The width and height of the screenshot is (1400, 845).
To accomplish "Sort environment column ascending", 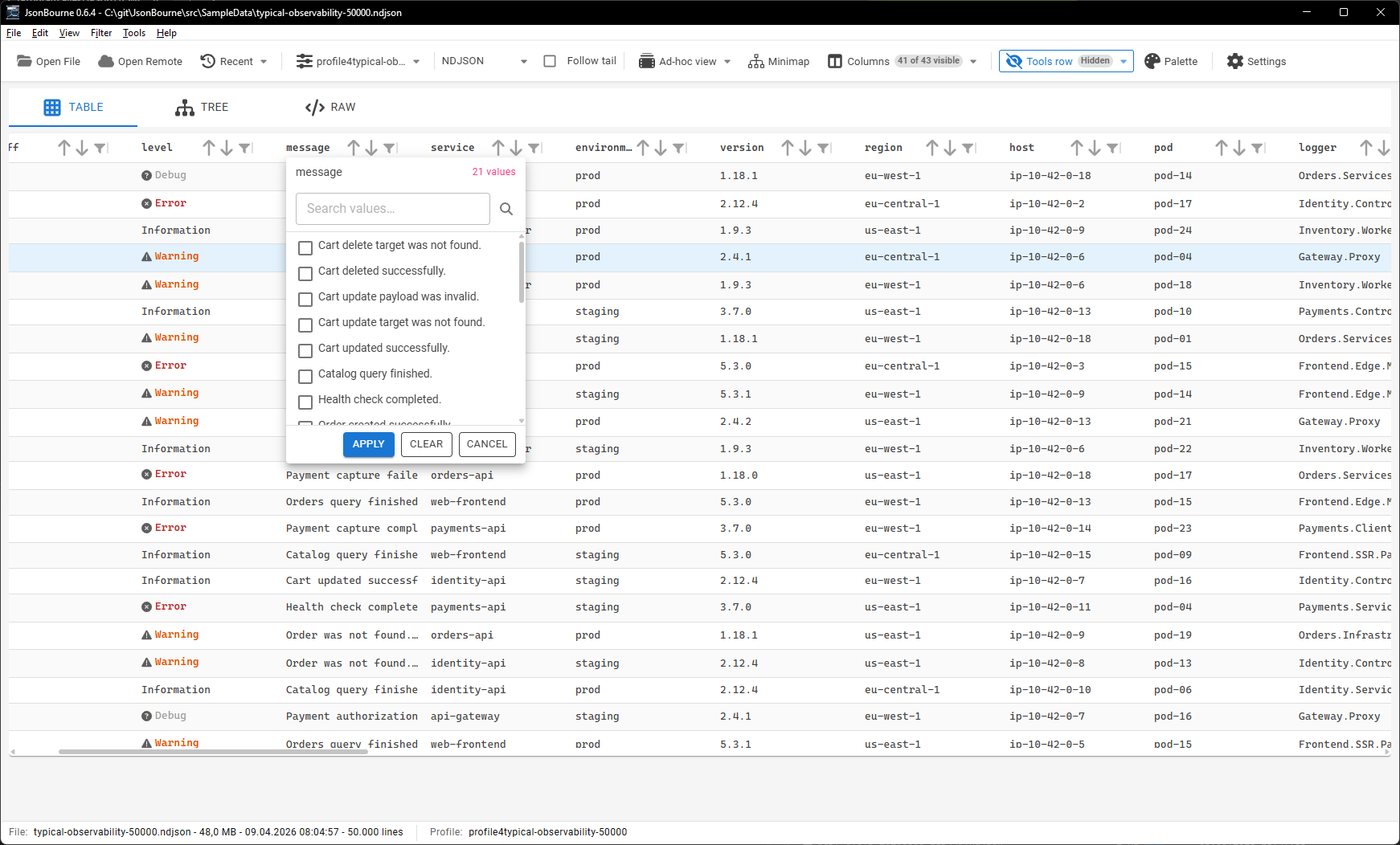I will 643,148.
